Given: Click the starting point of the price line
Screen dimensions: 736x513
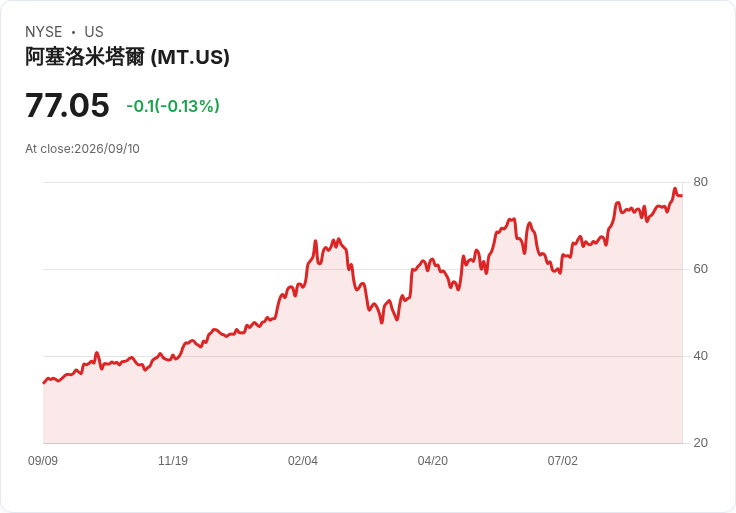Looking at the screenshot, I should tap(44, 383).
